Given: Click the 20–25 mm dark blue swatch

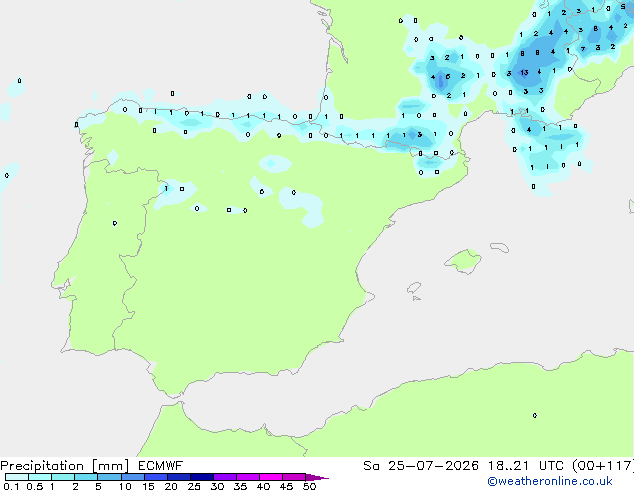Looking at the screenshot, I should pyautogui.click(x=178, y=477).
